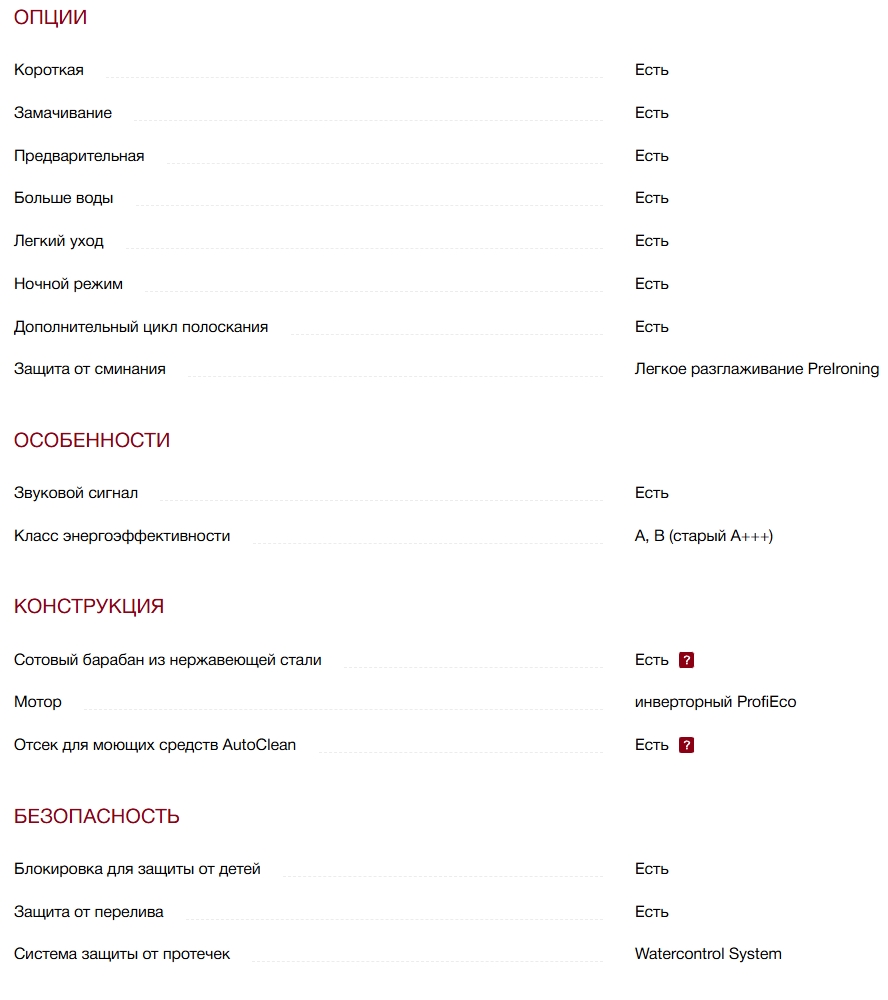Click the КОНСТРУКЦИЯ section heading
The height and width of the screenshot is (1000, 888).
[x=89, y=607]
